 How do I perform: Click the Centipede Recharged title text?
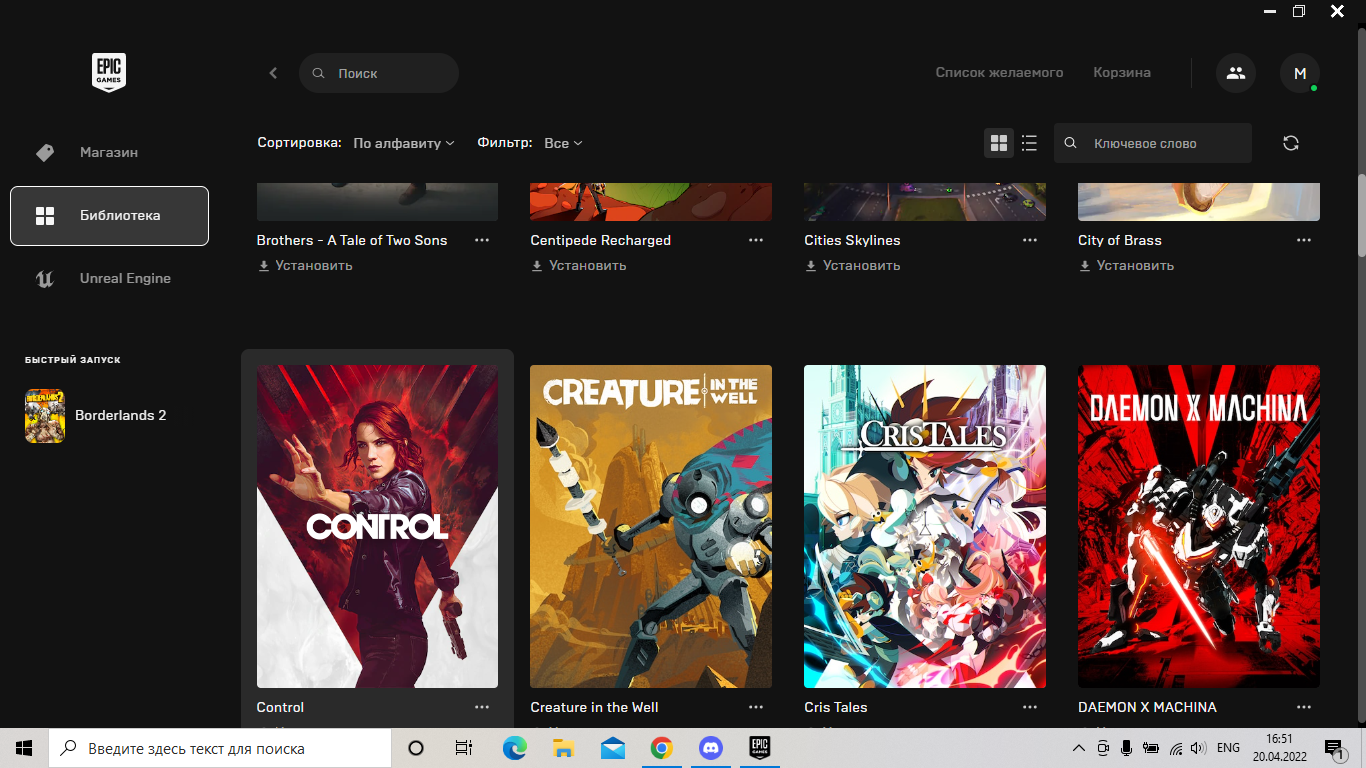pos(601,240)
